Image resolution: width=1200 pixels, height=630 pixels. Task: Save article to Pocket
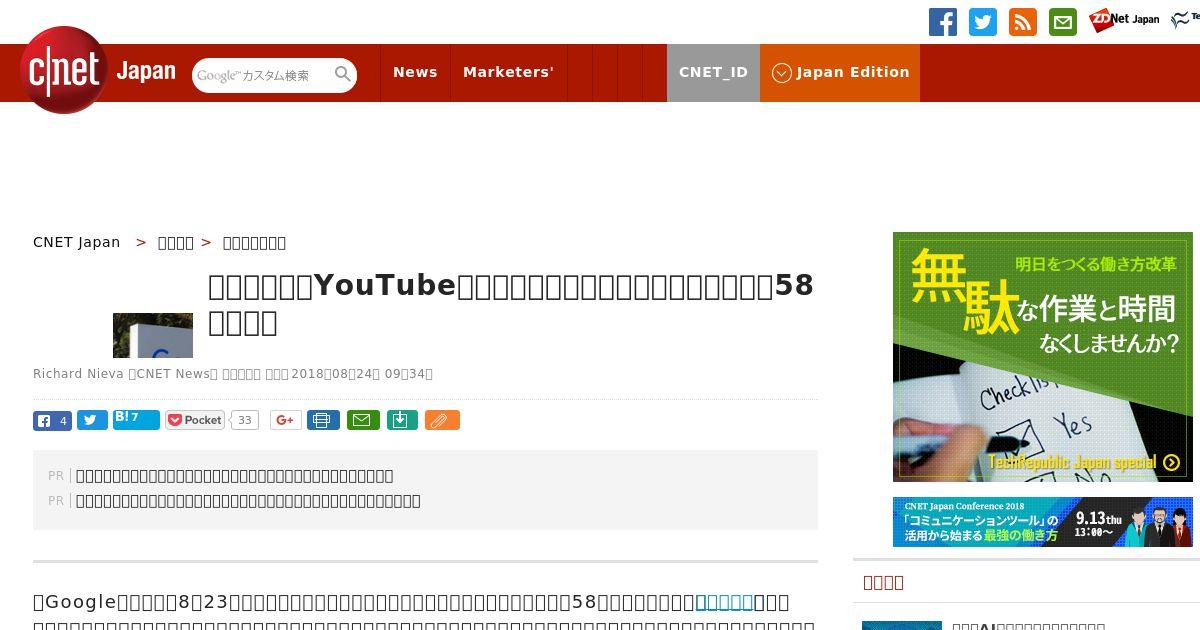coord(196,420)
